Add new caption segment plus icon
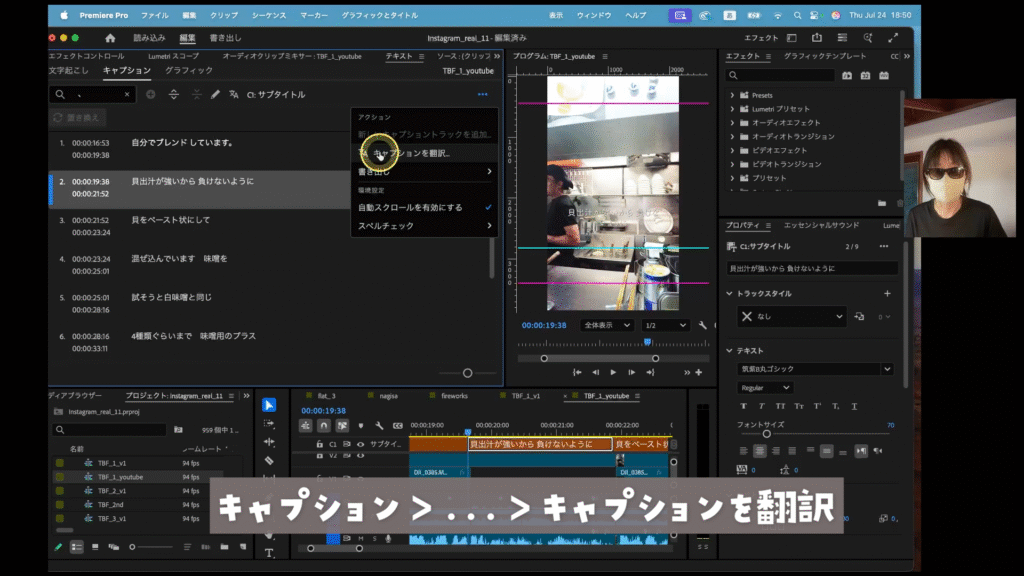Screen dimensions: 1024x576 (x=151, y=95)
